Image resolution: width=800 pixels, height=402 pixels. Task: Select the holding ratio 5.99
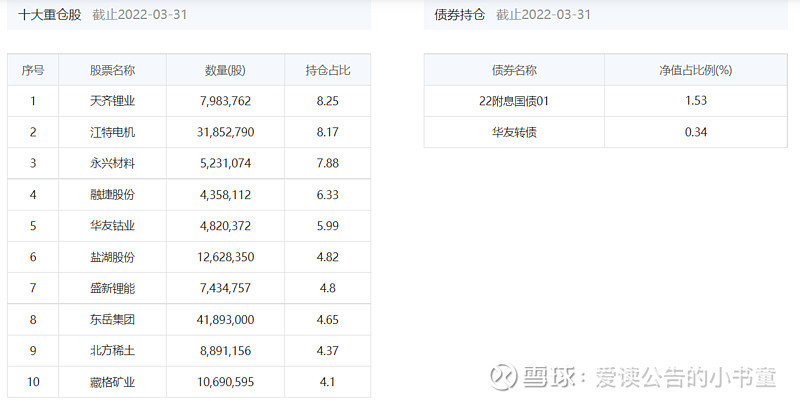pos(328,225)
